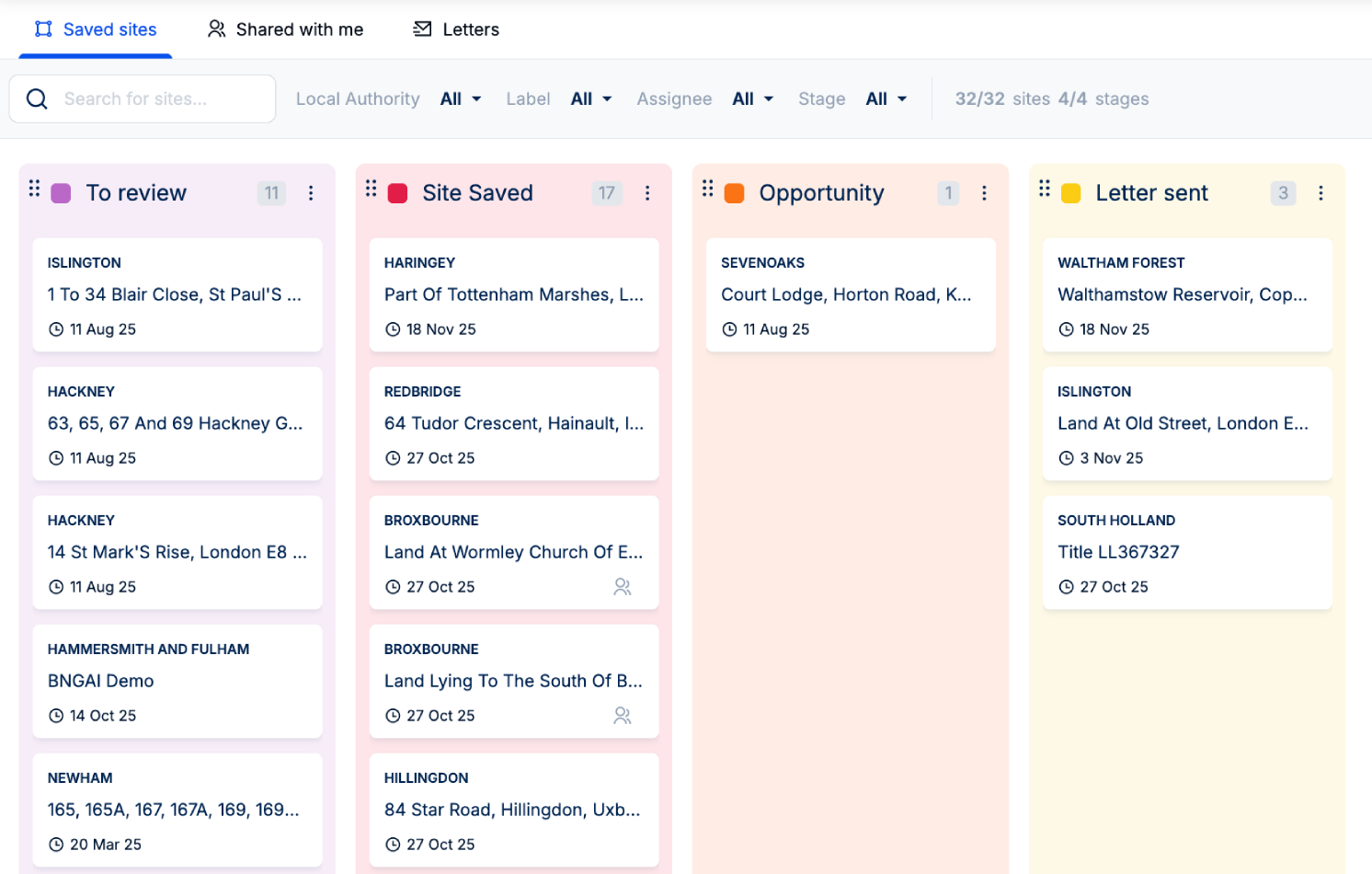
Task: Click the count badge on the Site Saved column
Action: 606,193
